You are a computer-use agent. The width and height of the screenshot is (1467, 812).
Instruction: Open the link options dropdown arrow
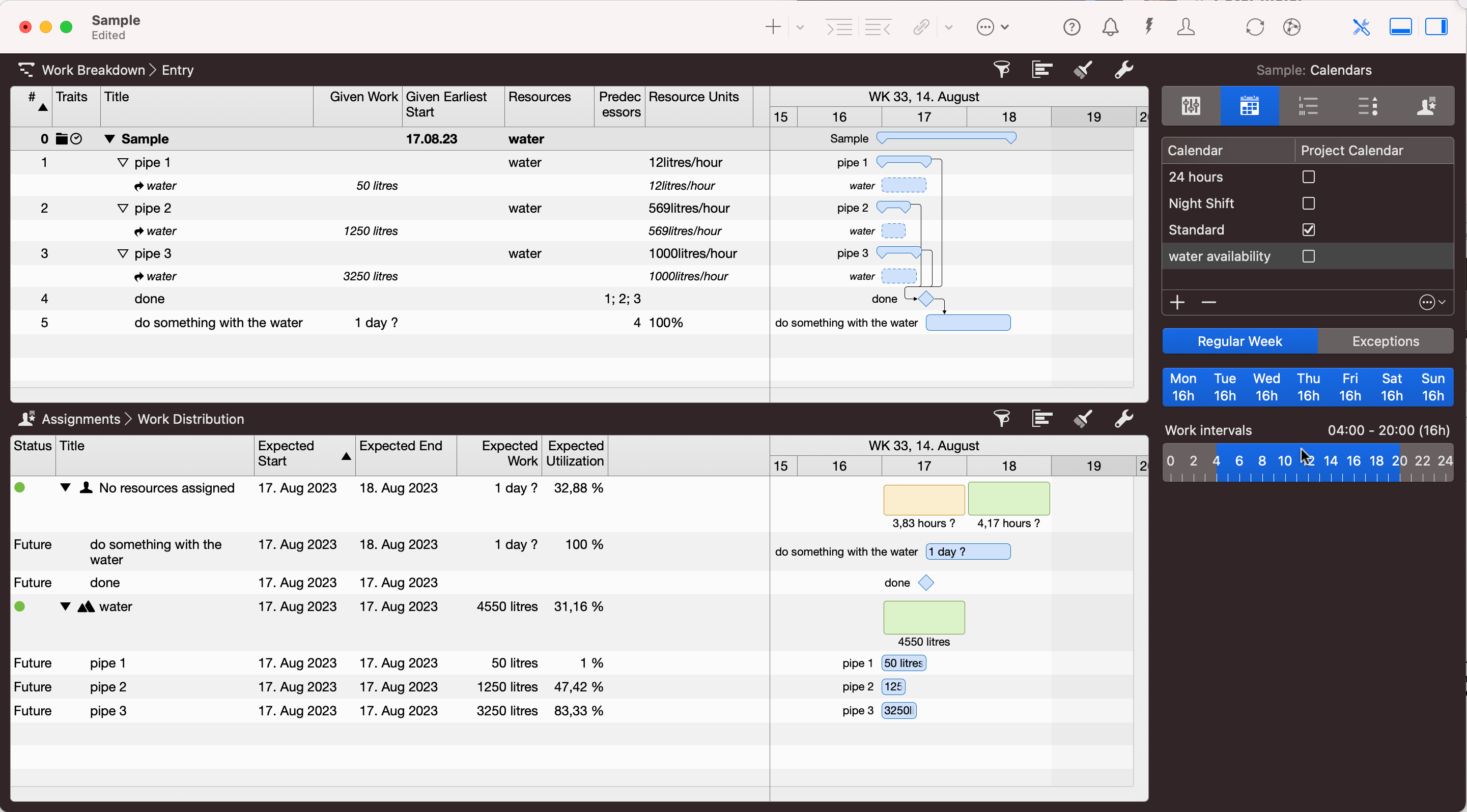[x=948, y=27]
